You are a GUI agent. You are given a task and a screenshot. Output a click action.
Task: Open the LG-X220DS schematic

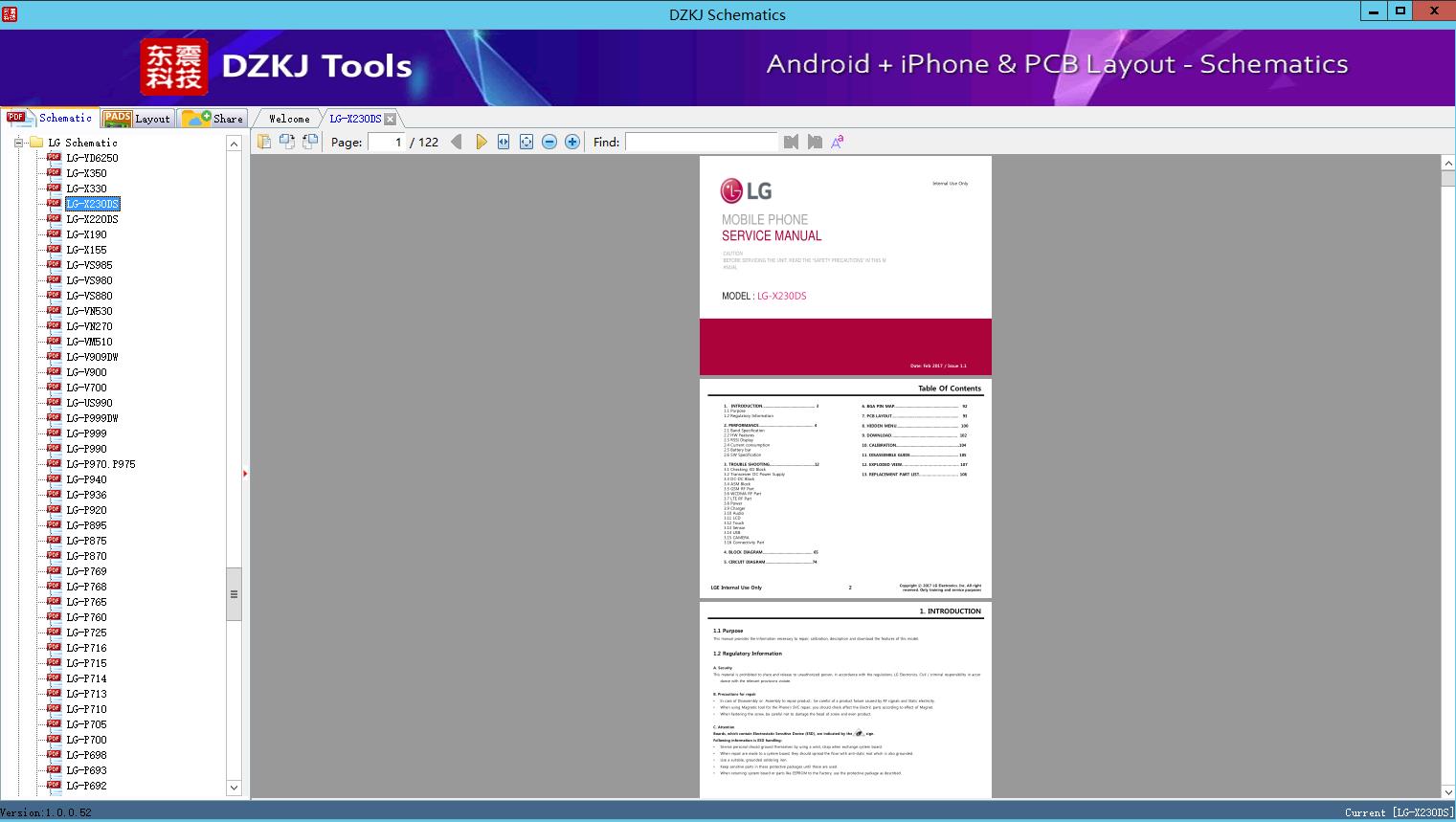click(92, 219)
